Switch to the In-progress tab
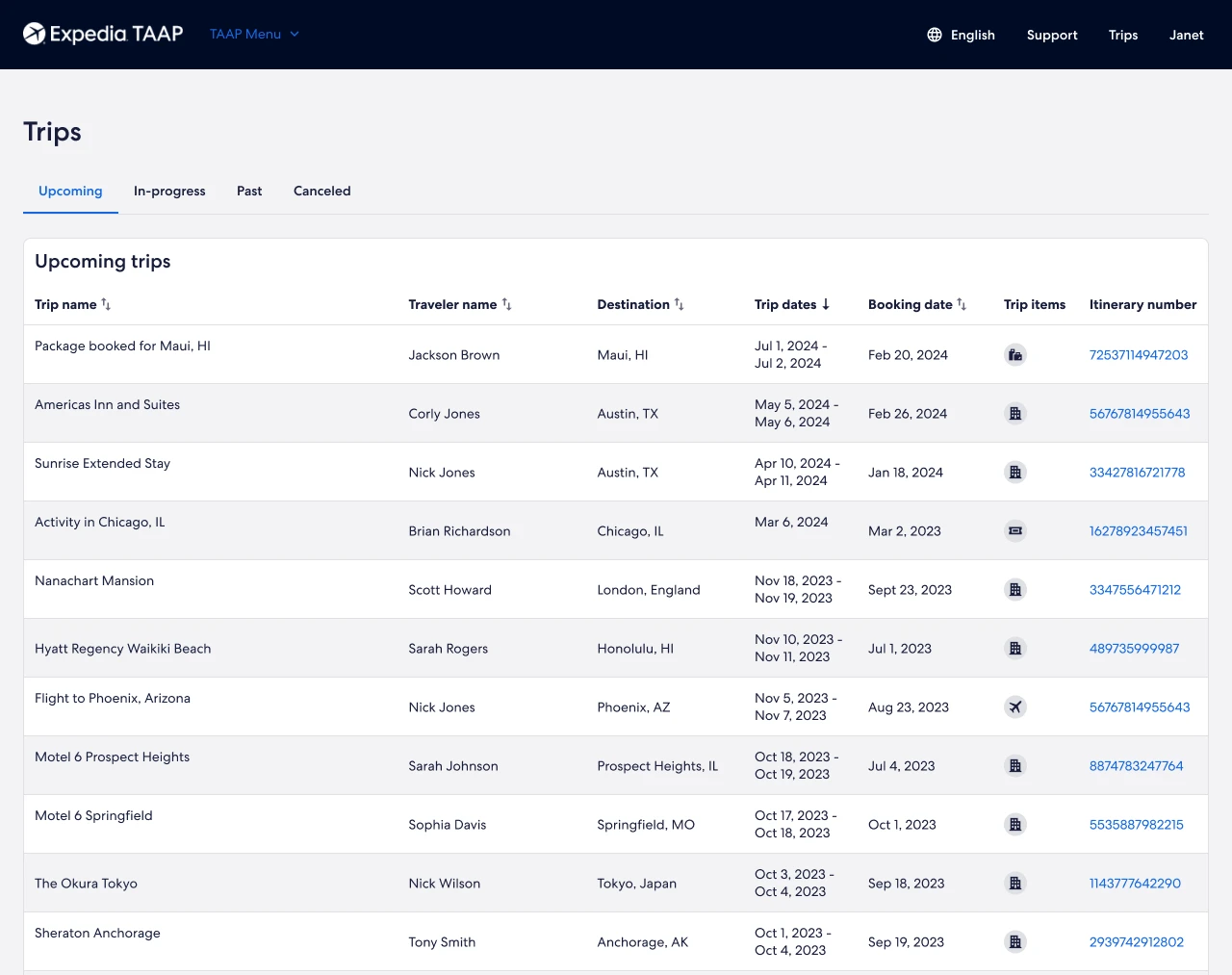Image resolution: width=1232 pixels, height=975 pixels. pyautogui.click(x=169, y=191)
